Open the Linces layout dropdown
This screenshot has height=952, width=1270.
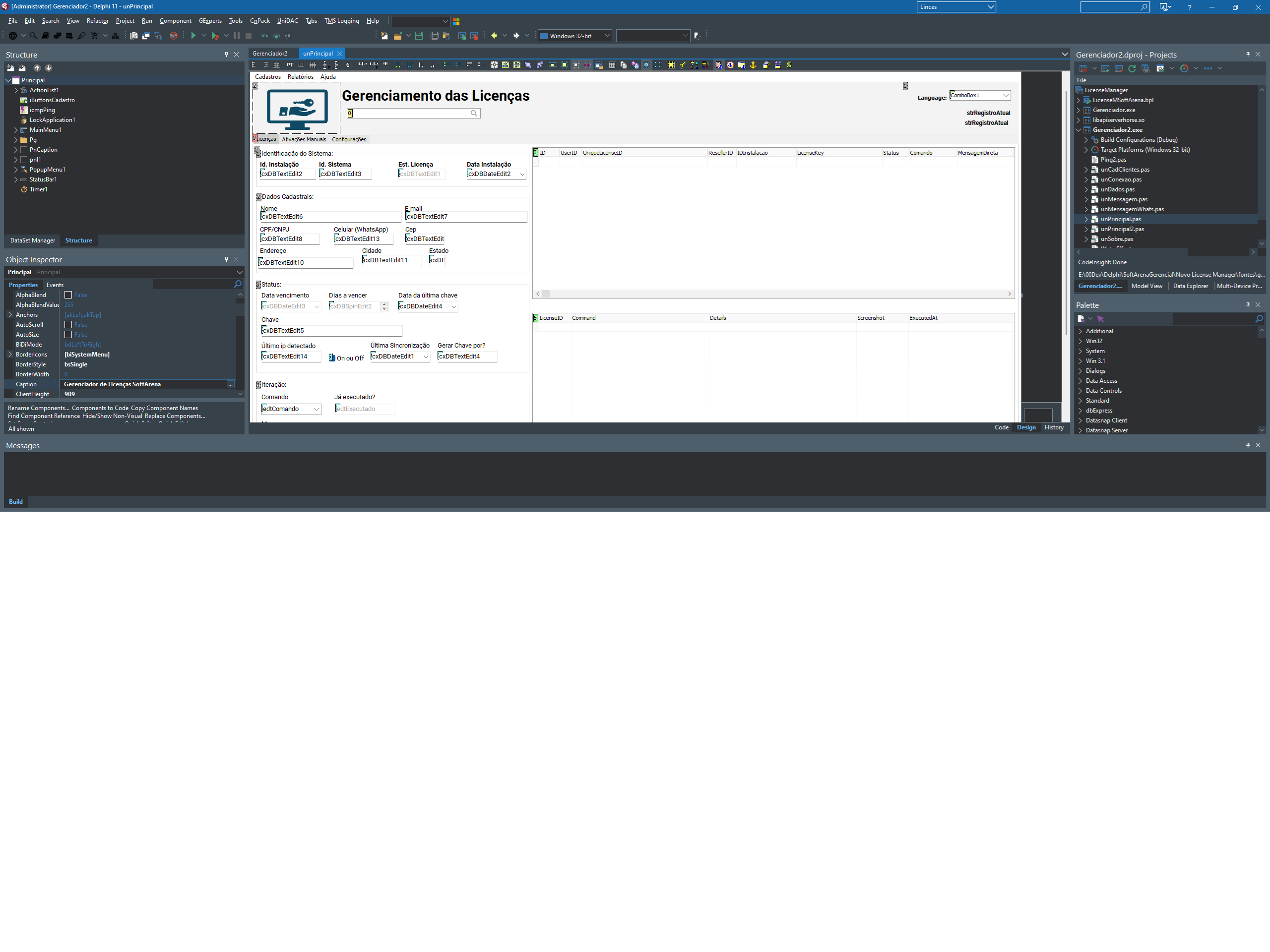[x=990, y=7]
